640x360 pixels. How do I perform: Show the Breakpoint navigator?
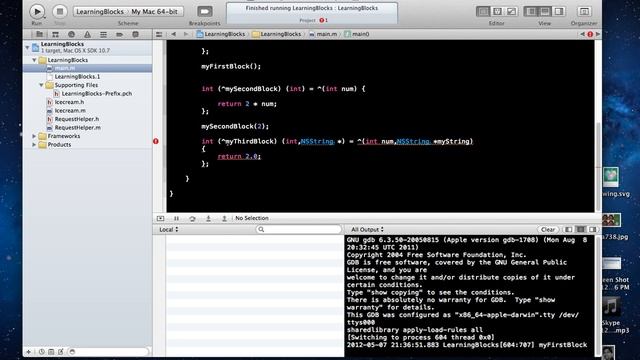(119, 34)
